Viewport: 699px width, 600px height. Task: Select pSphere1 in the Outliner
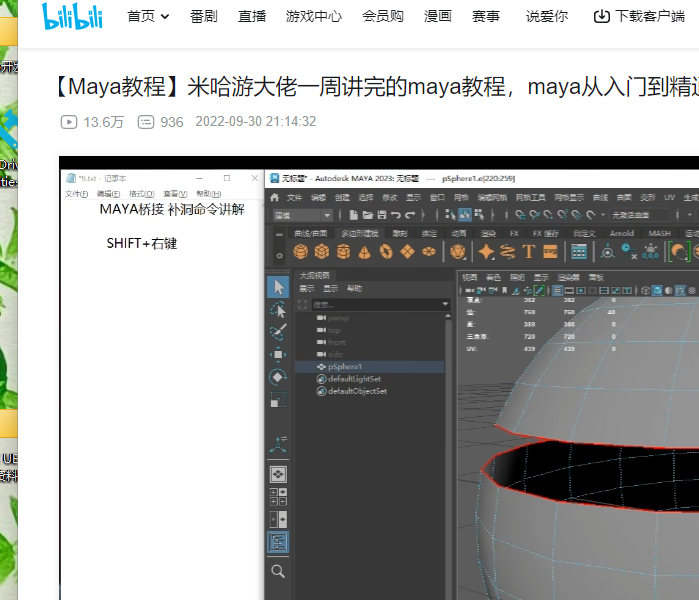(370, 366)
